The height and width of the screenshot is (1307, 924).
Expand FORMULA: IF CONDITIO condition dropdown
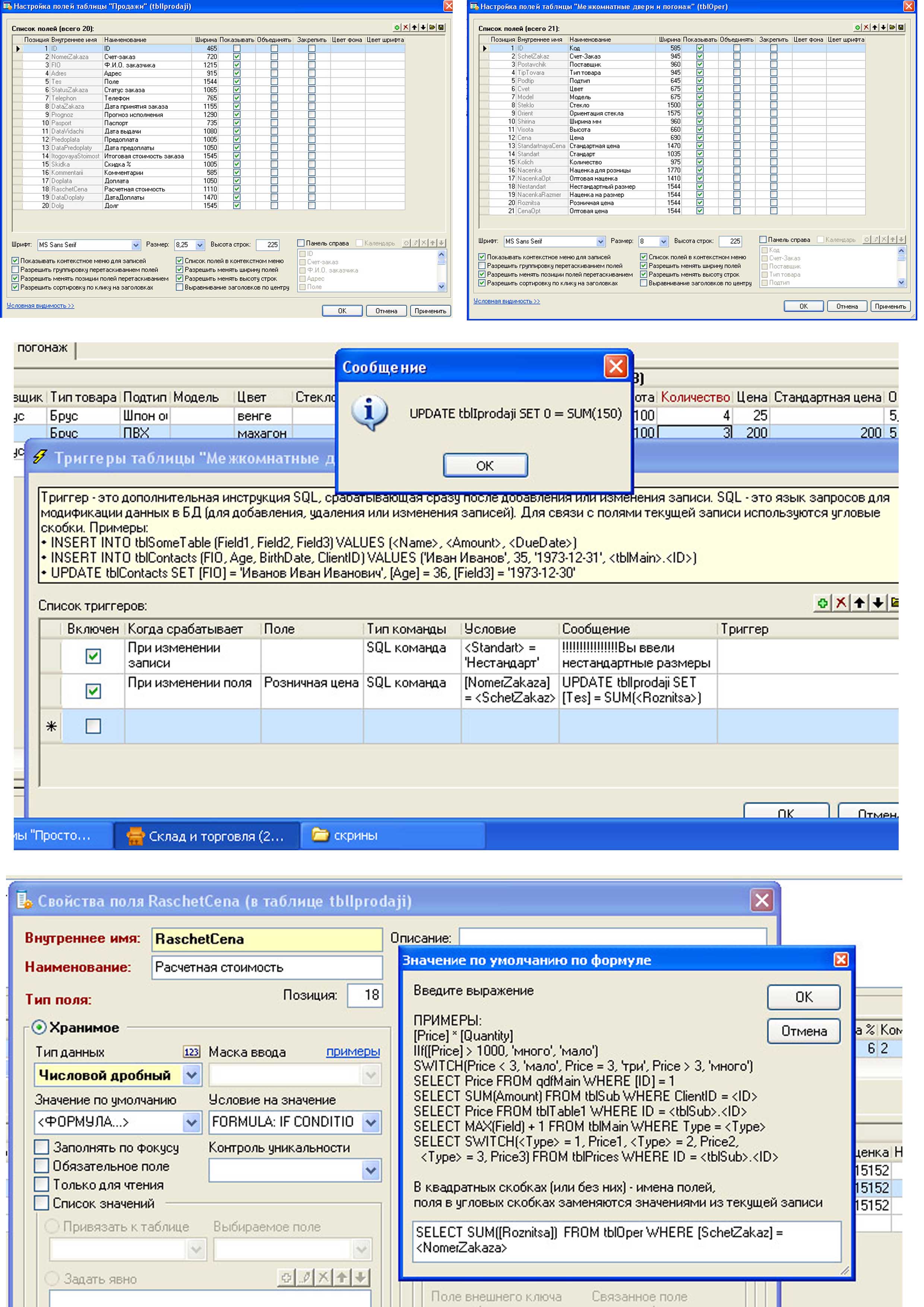371,1122
